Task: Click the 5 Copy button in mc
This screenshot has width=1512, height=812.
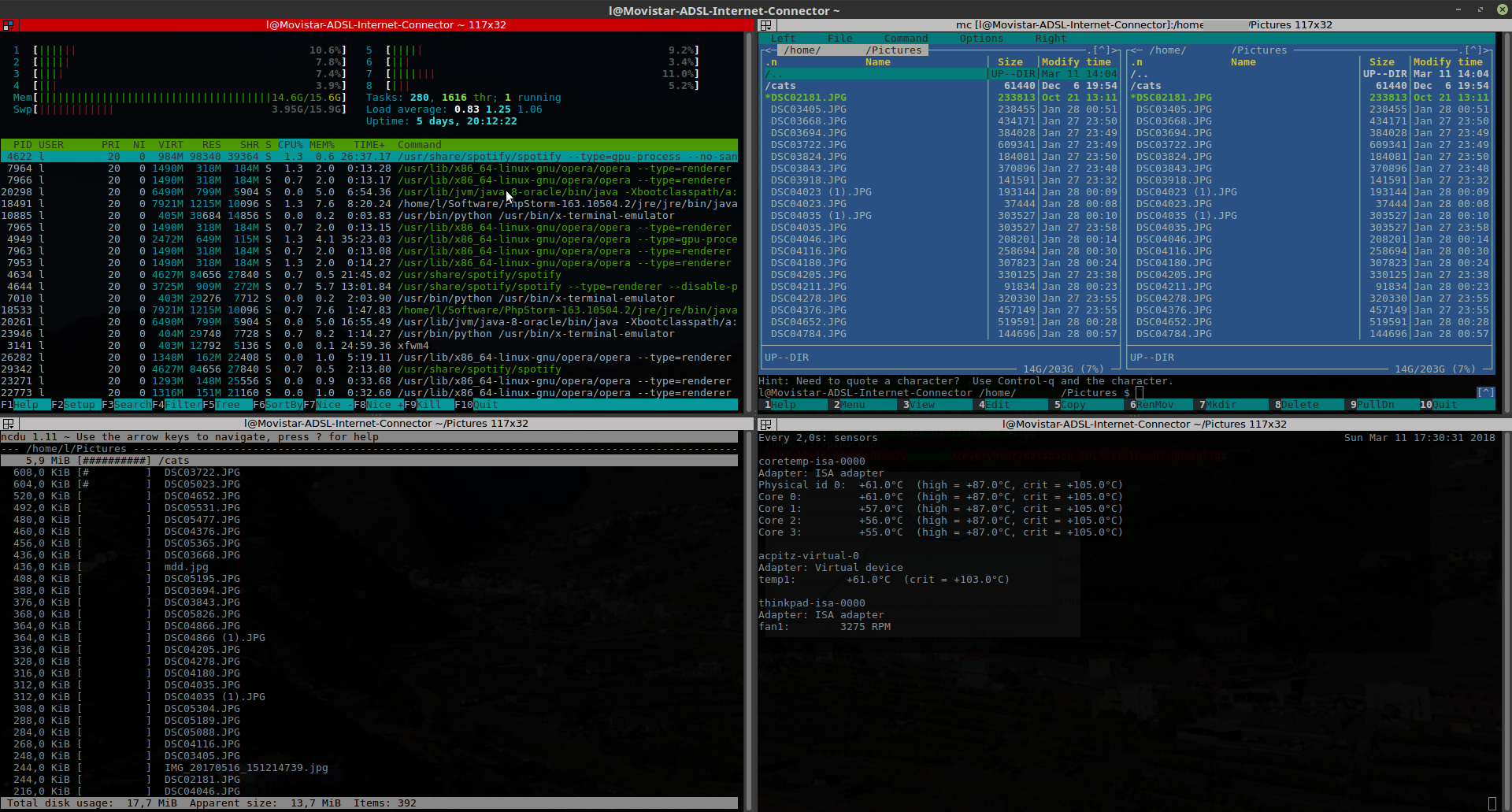Action: pos(1088,405)
